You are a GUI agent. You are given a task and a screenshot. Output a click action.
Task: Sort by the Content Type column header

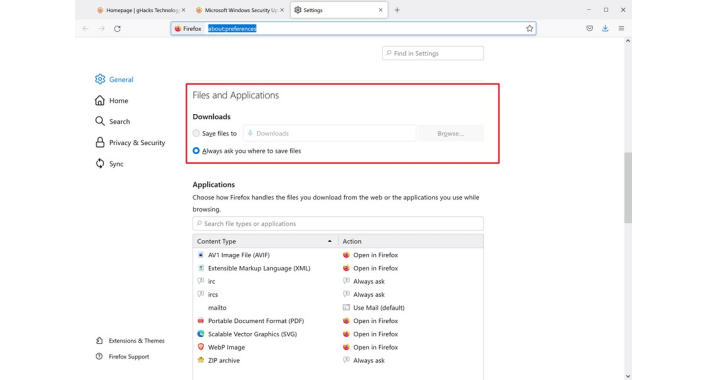tap(265, 241)
